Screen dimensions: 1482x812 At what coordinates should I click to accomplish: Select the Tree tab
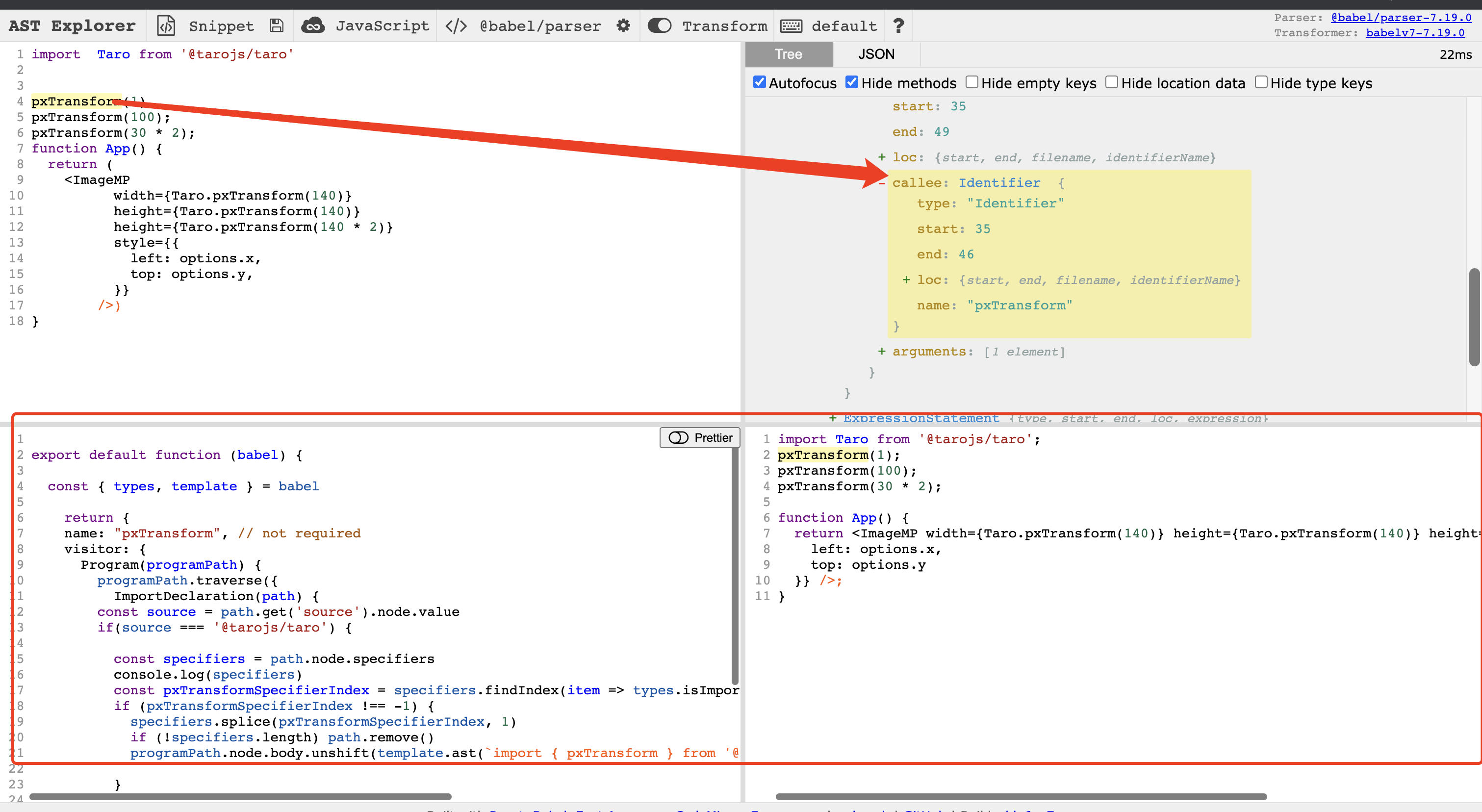click(788, 54)
